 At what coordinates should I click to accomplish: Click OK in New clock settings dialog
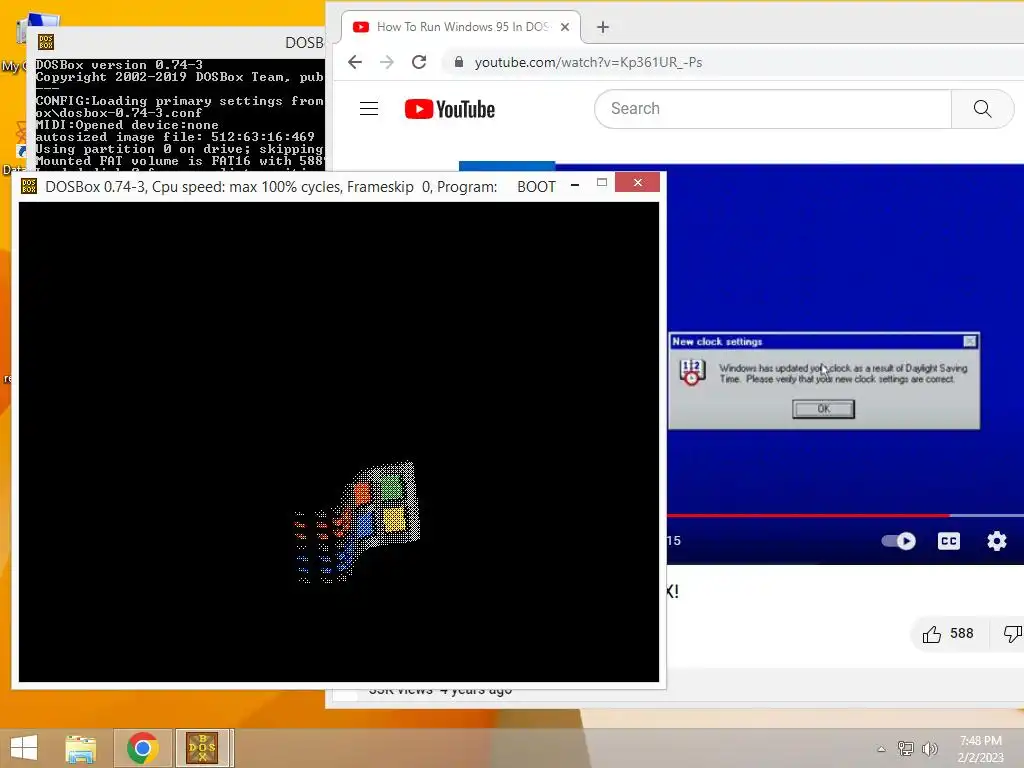coord(824,409)
